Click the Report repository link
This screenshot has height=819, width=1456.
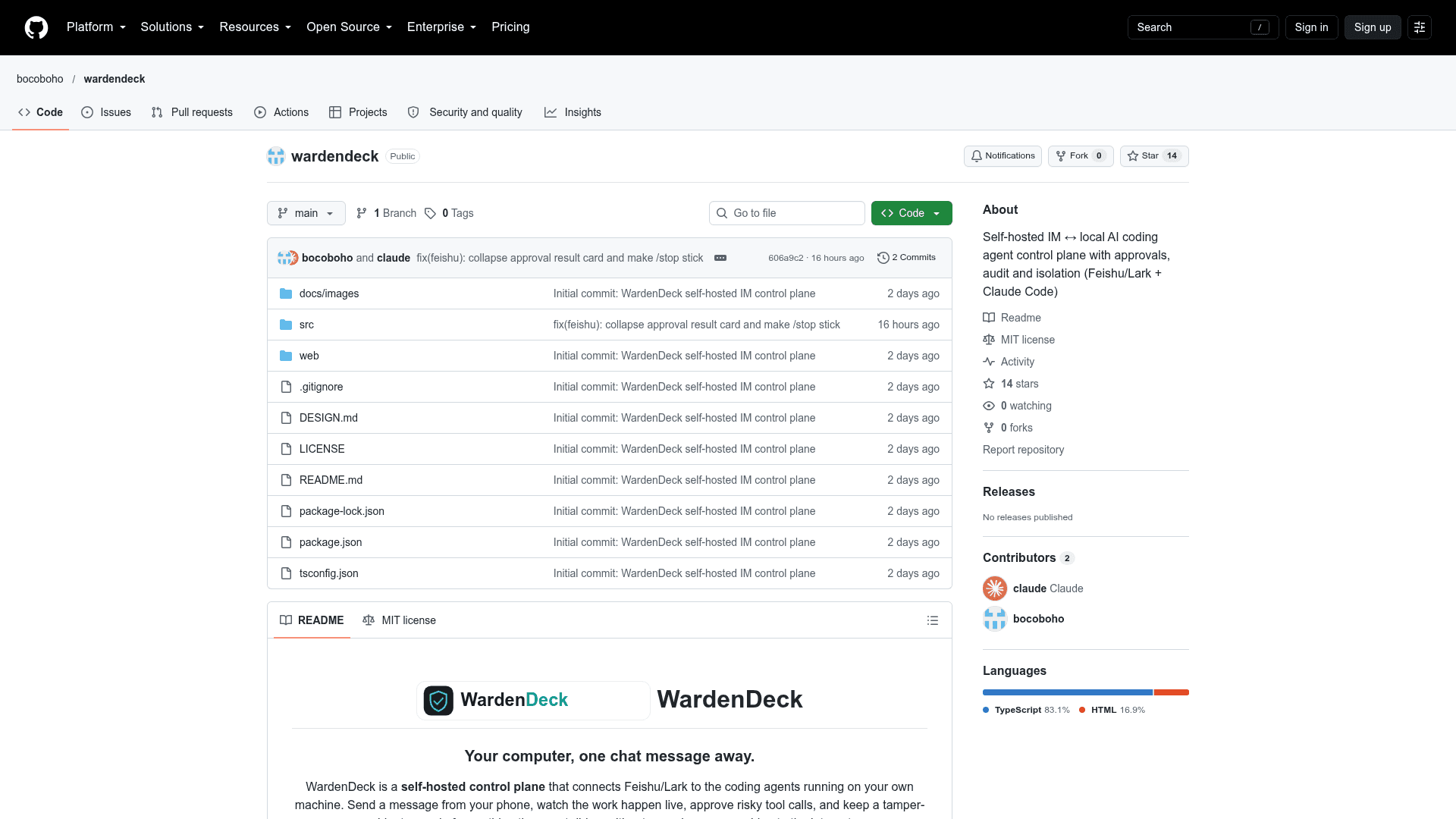[x=1023, y=450]
